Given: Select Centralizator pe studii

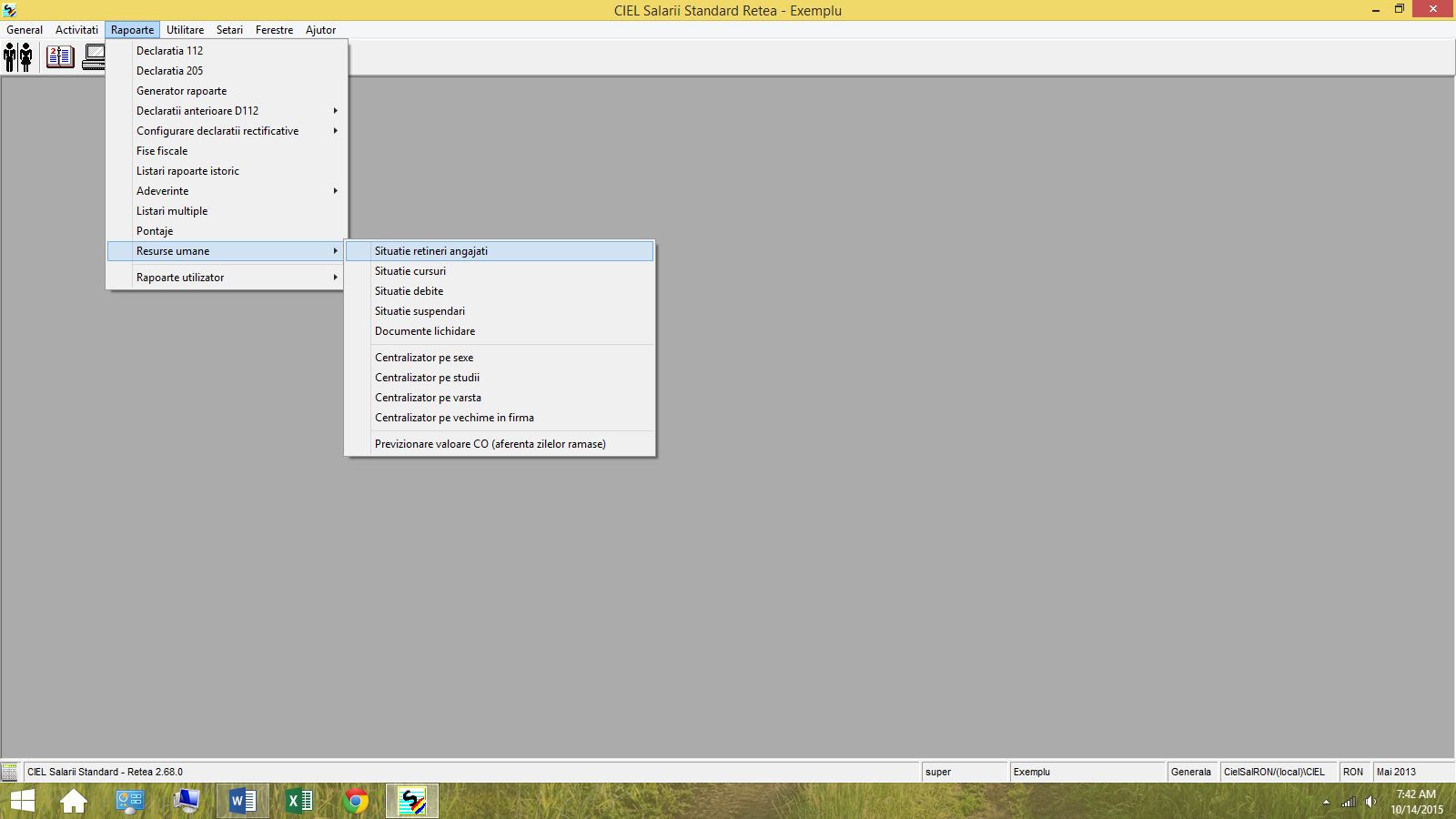Looking at the screenshot, I should [x=500, y=378].
